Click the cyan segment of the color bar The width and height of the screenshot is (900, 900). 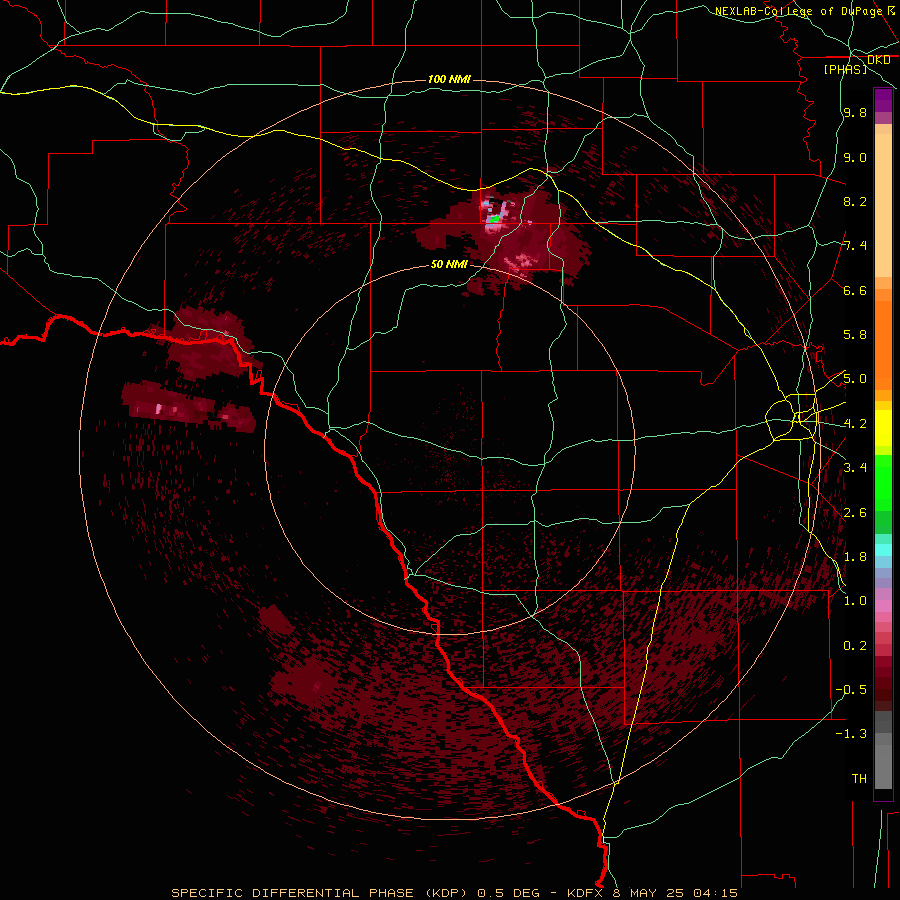point(883,550)
